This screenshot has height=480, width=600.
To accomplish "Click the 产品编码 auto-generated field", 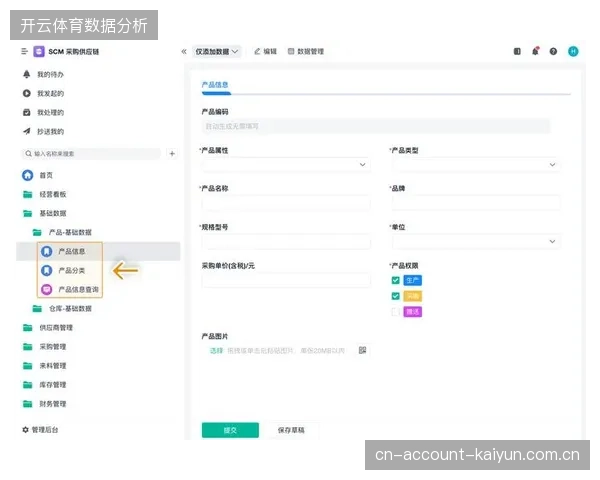I will (x=376, y=126).
